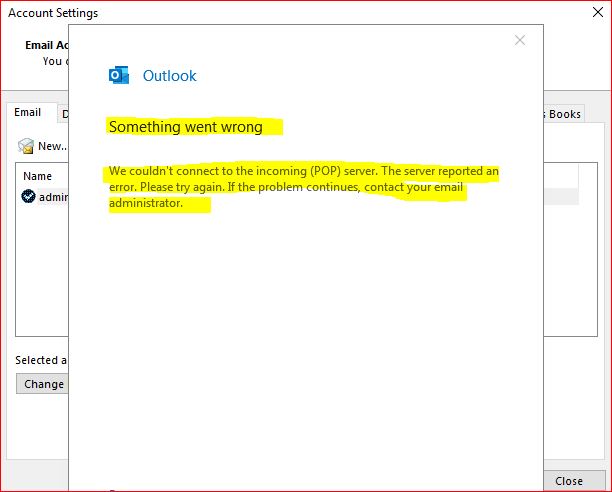Click the Outlook title text in dialog
Screen dimensions: 612x492
(169, 76)
